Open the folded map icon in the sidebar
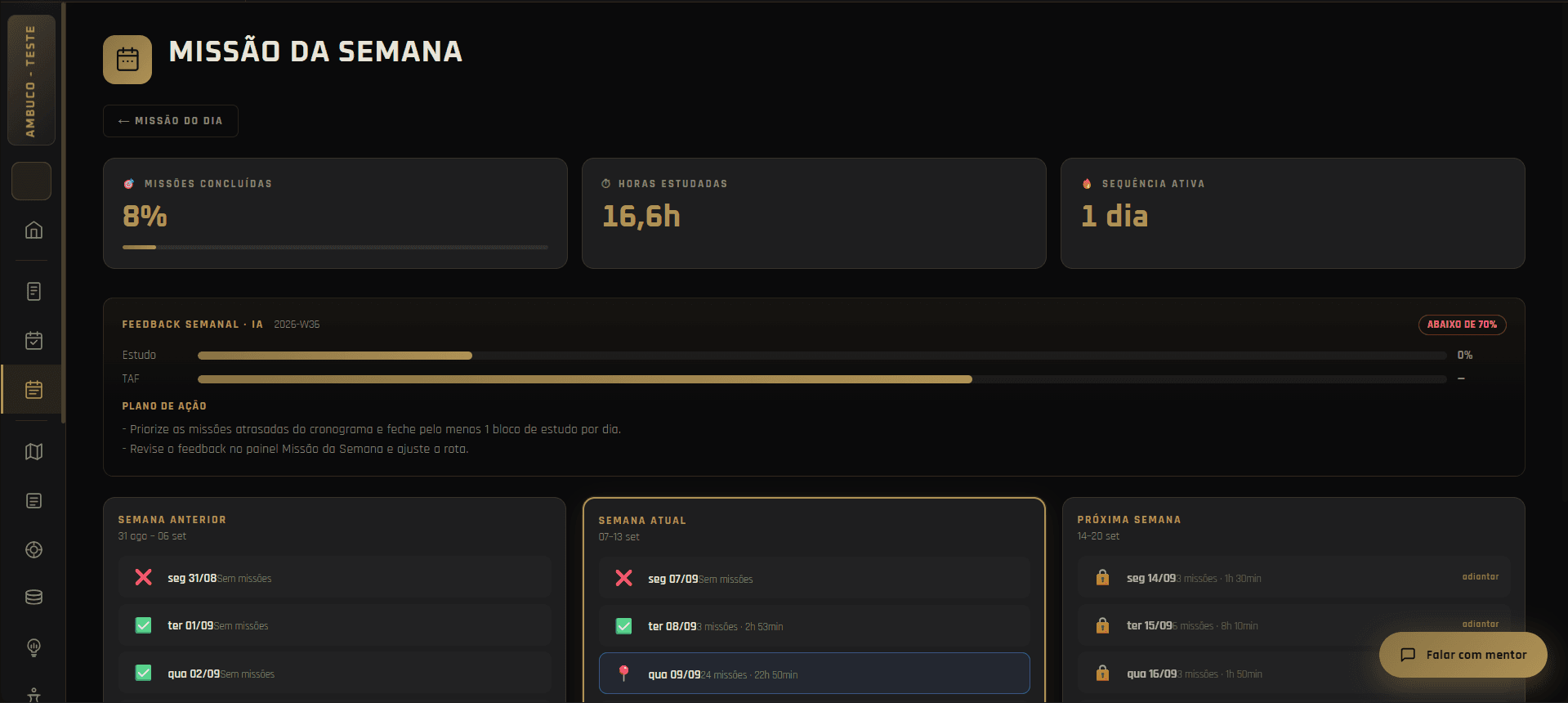This screenshot has height=703, width=1568. tap(34, 451)
